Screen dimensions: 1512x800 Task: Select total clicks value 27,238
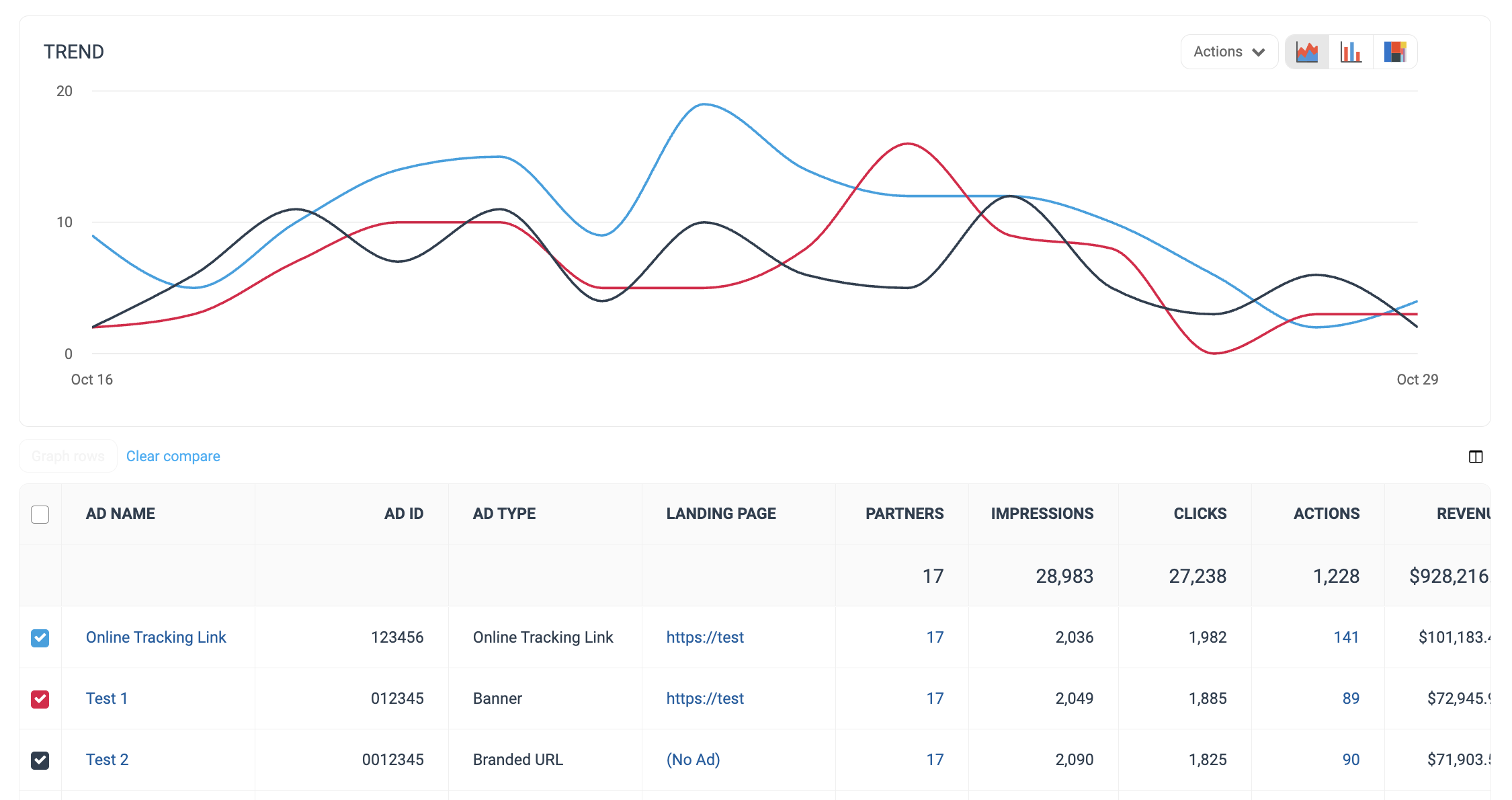tap(1198, 576)
